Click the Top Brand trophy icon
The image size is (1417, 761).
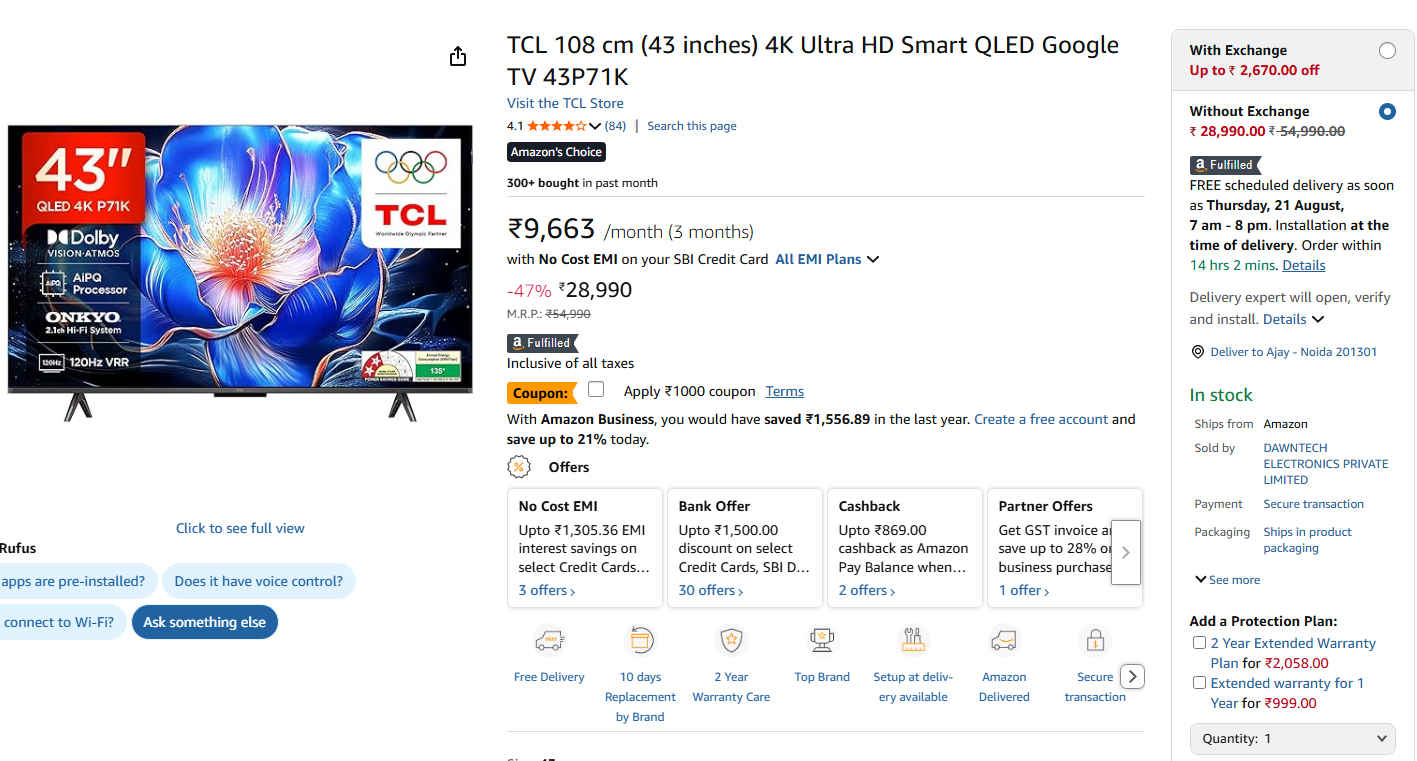(822, 641)
